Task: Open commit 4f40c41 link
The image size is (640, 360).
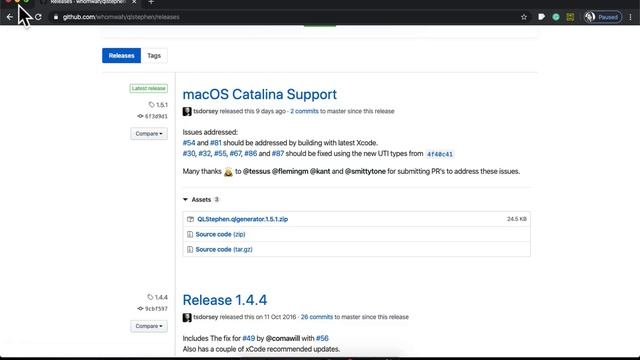Action: pos(440,154)
